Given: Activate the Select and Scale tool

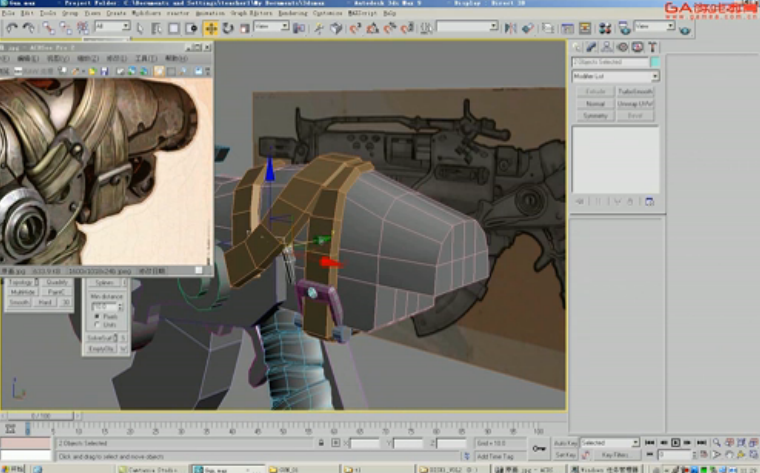Looking at the screenshot, I should (245, 29).
